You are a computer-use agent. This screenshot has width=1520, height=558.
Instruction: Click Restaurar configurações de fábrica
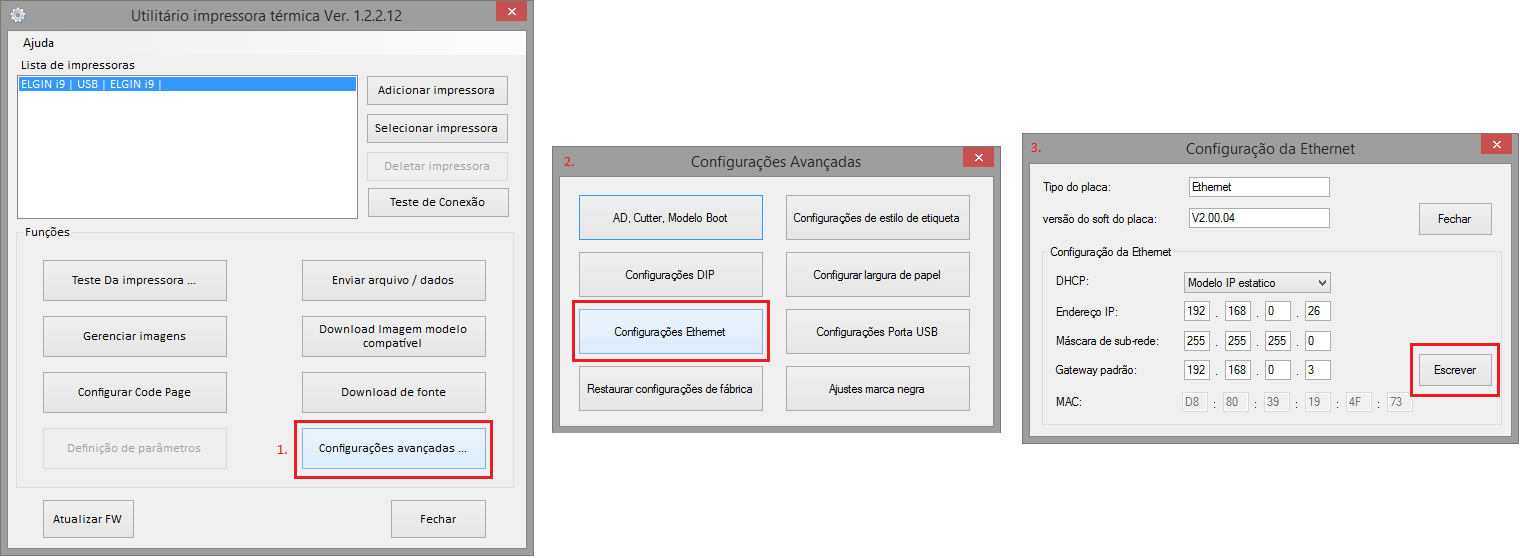click(670, 388)
